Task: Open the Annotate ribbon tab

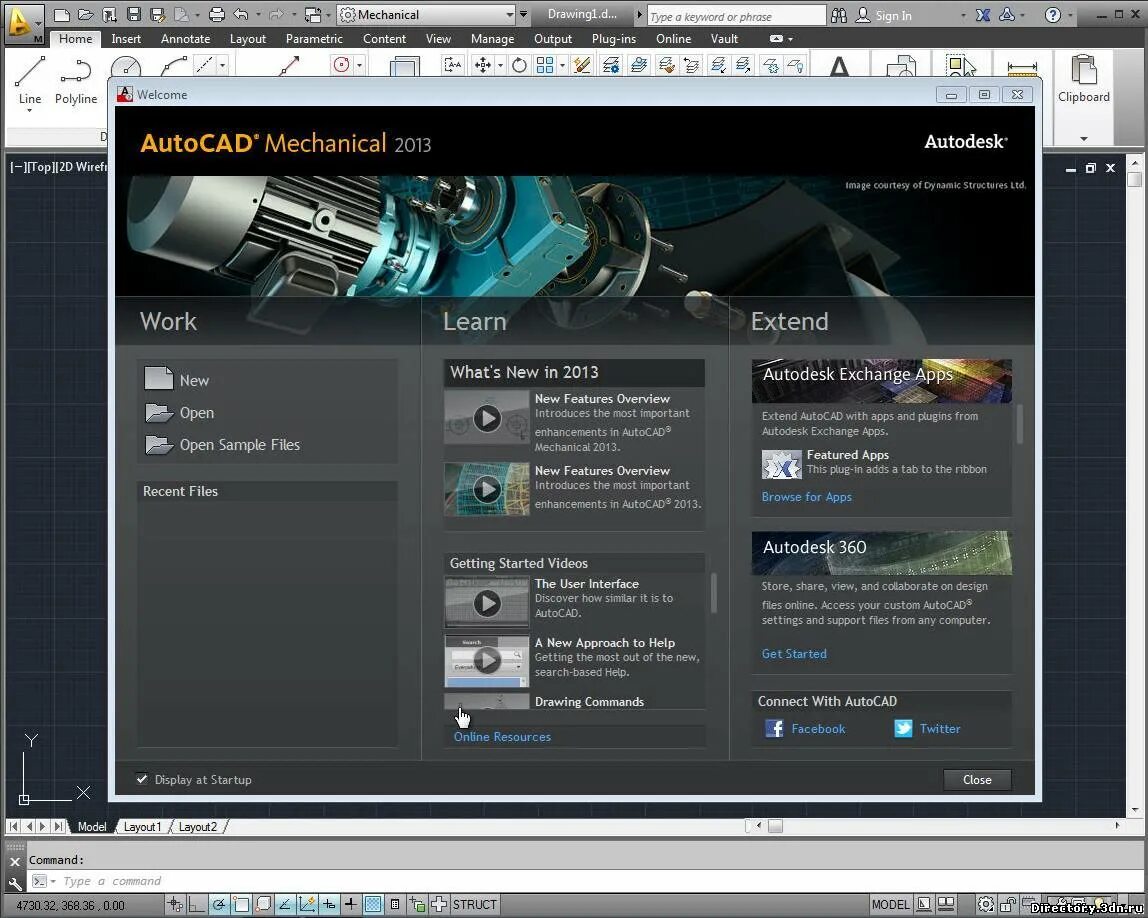Action: pos(185,39)
